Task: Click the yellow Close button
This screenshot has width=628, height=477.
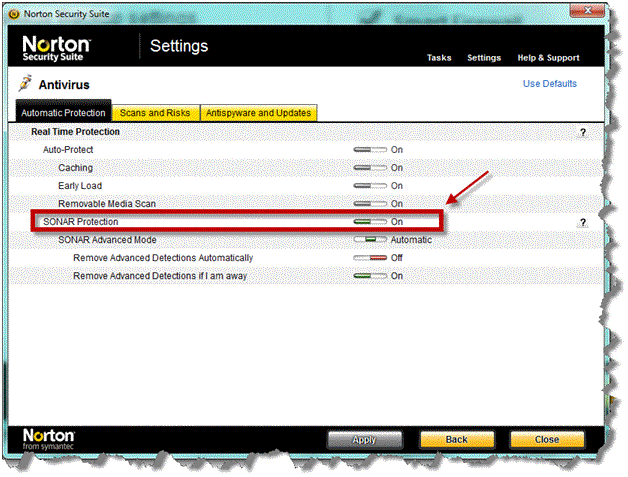Action: pos(547,439)
